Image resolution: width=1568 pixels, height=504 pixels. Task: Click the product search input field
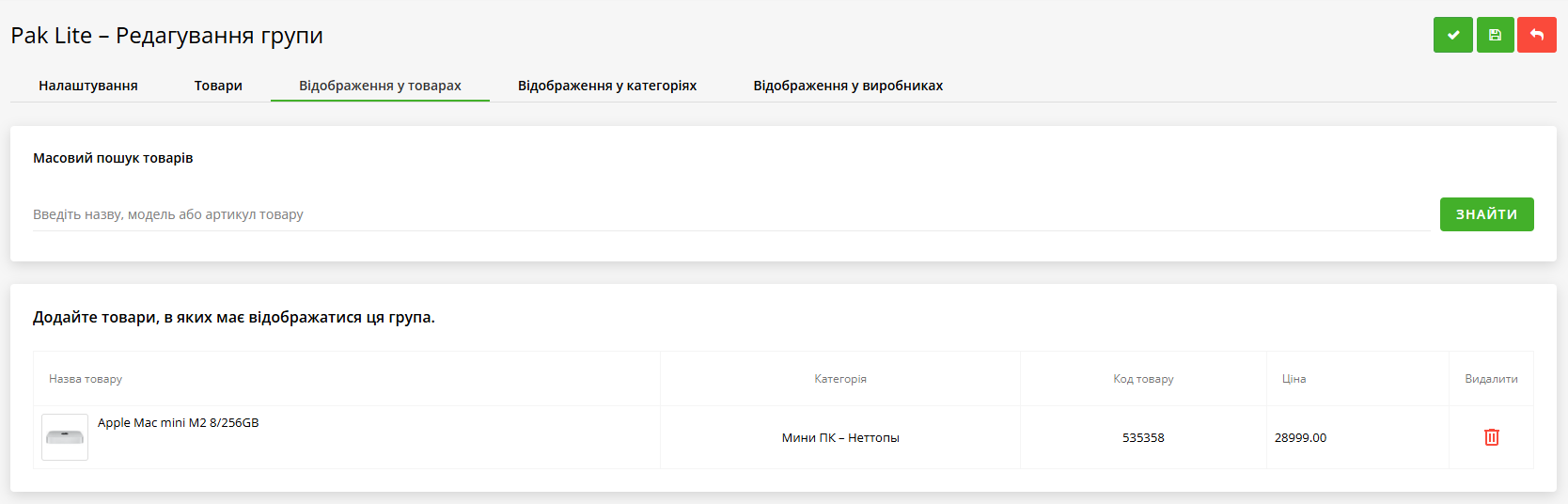729,214
